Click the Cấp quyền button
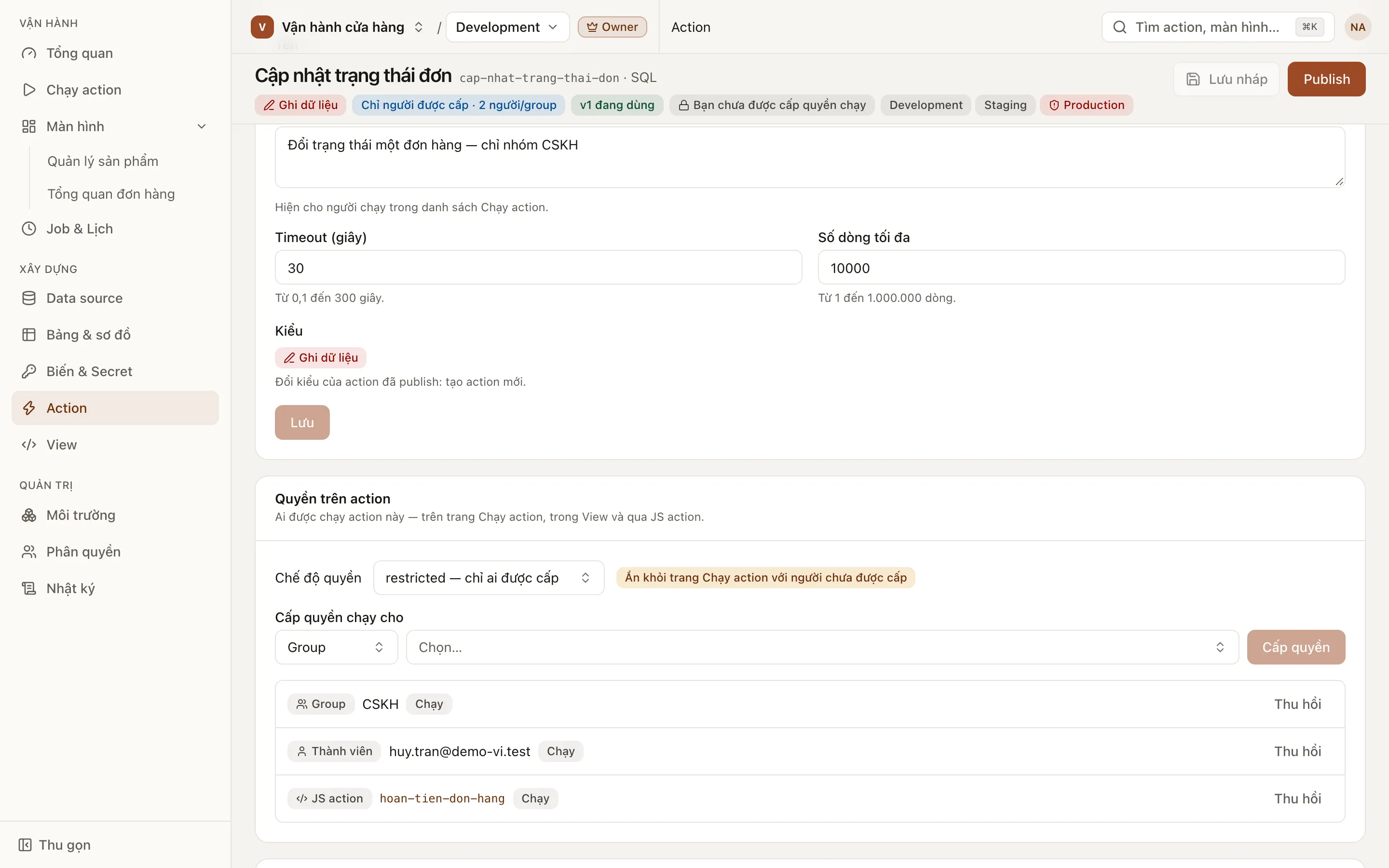The height and width of the screenshot is (868, 1389). pos(1295,647)
